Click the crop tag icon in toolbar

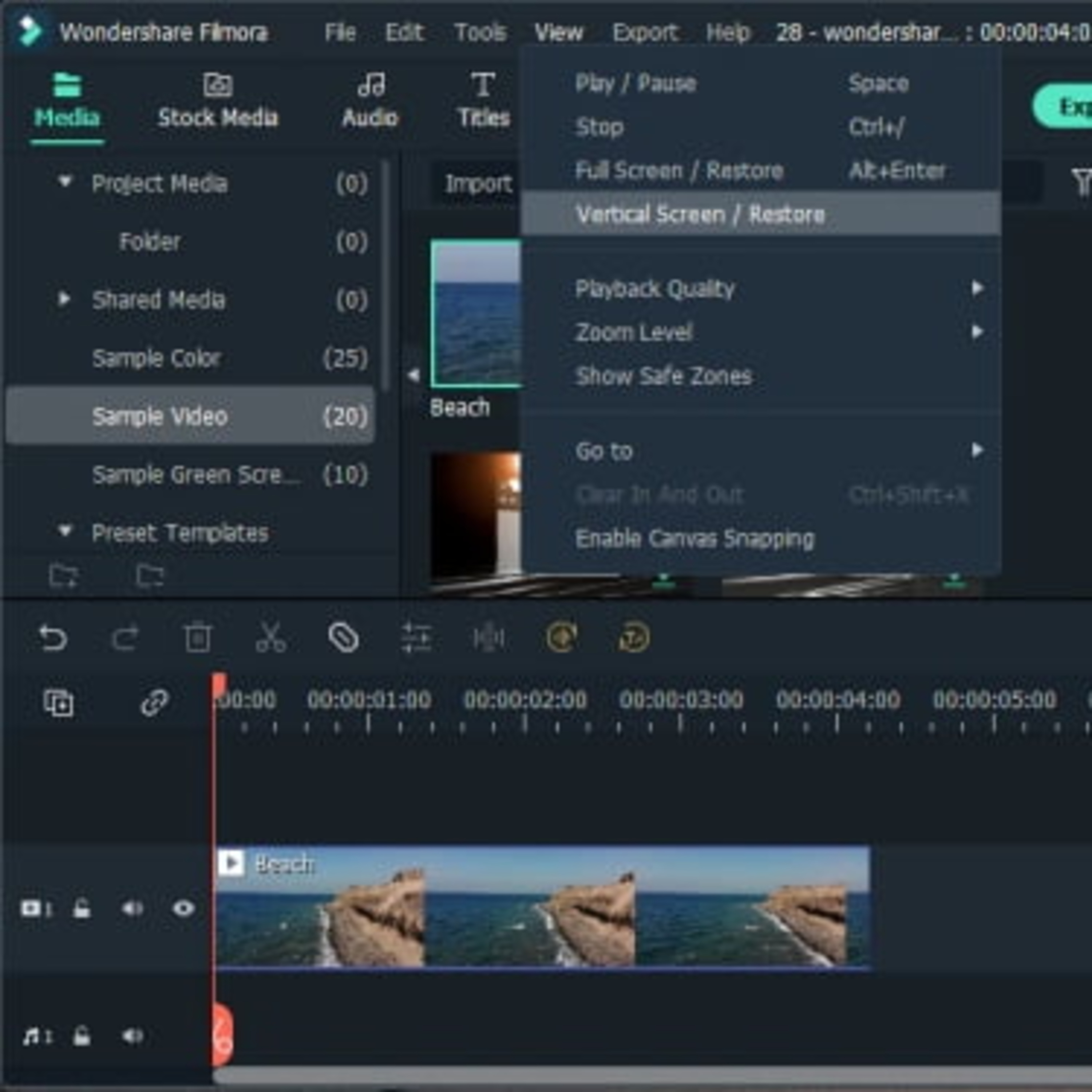tap(343, 638)
